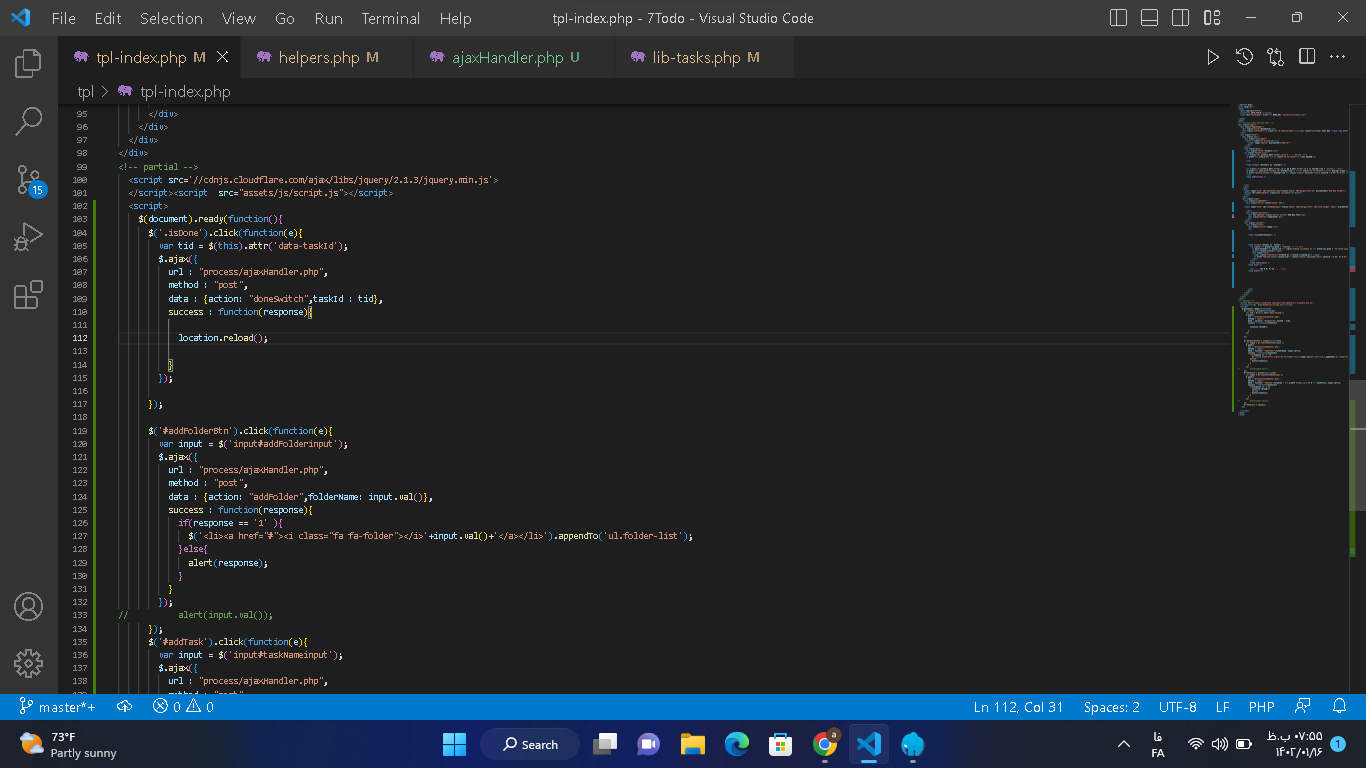Click the VS Code logo in title bar
Screen dimensions: 1366x768
pos(21,18)
